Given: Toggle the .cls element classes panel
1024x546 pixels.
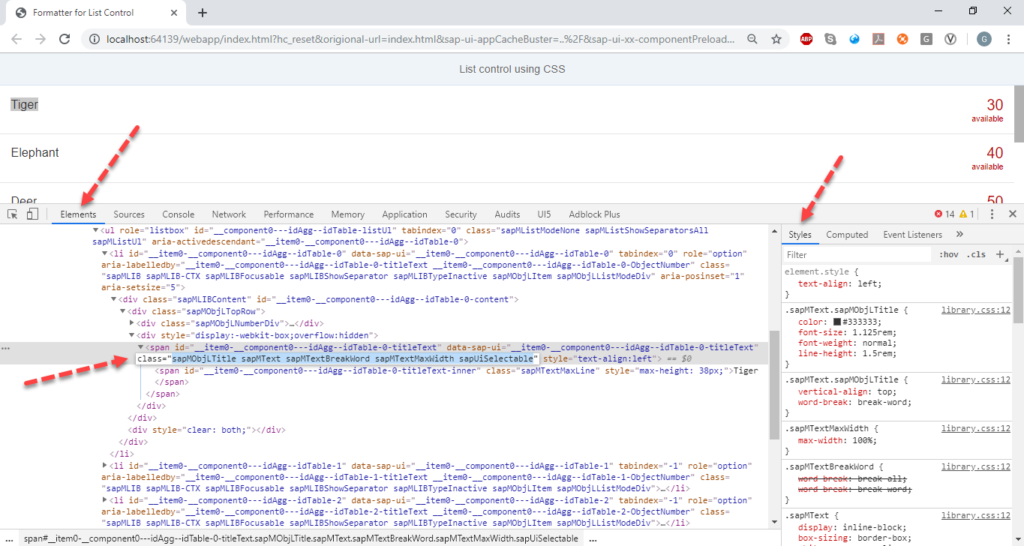Looking at the screenshot, I should pyautogui.click(x=976, y=255).
